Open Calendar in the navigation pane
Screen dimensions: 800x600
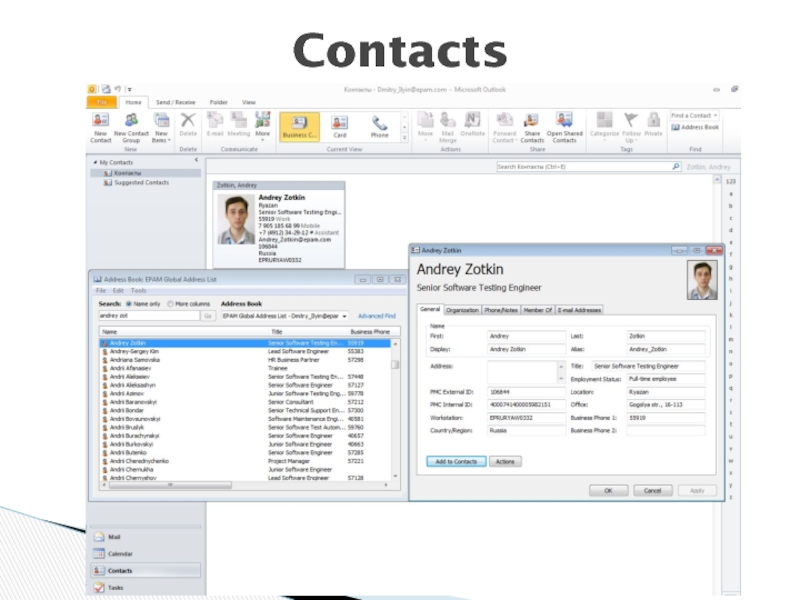pyautogui.click(x=119, y=554)
